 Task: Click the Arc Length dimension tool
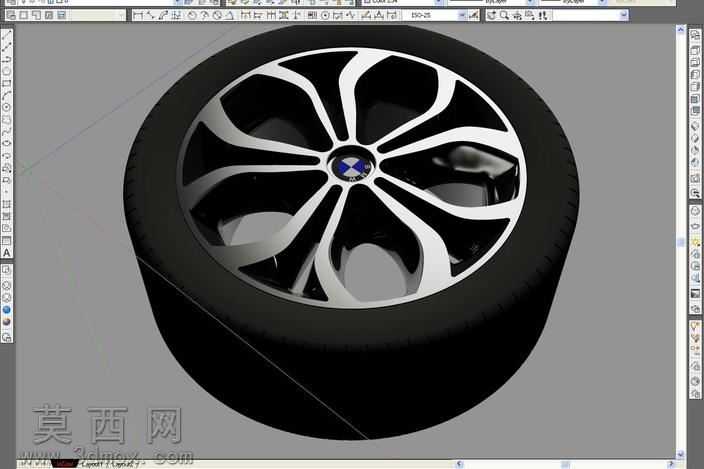[x=163, y=16]
